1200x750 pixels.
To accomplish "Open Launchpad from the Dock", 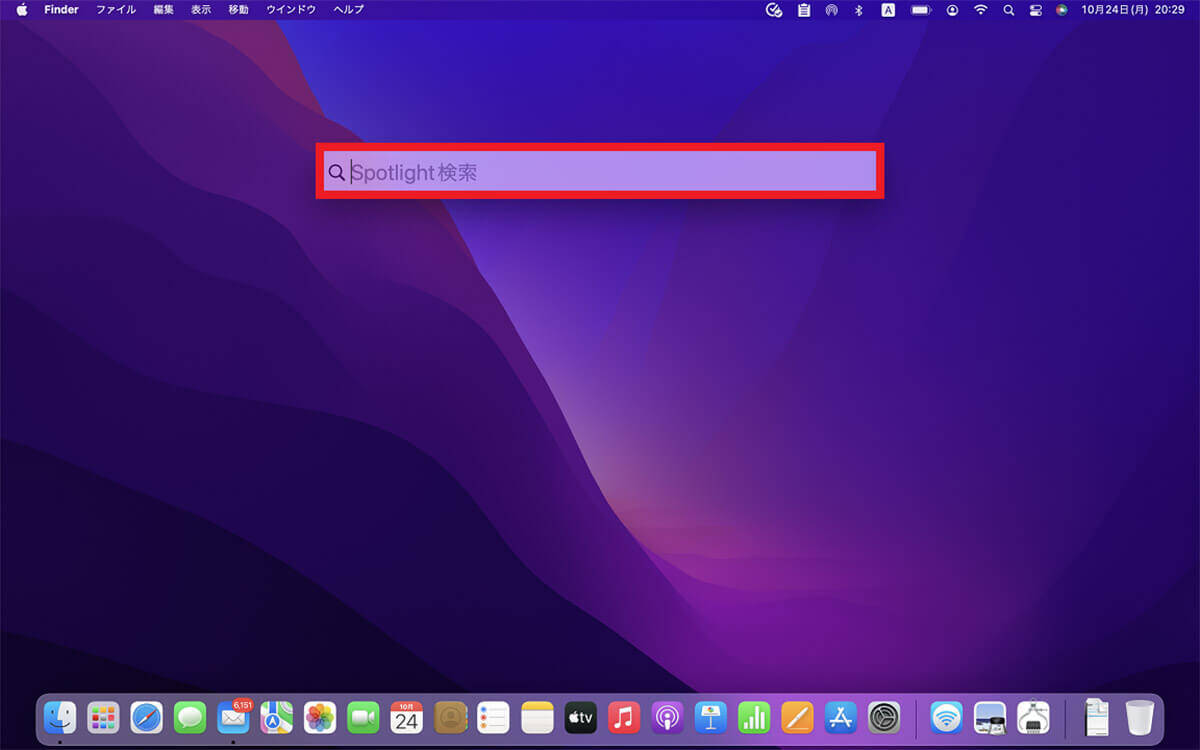I will 103,717.
